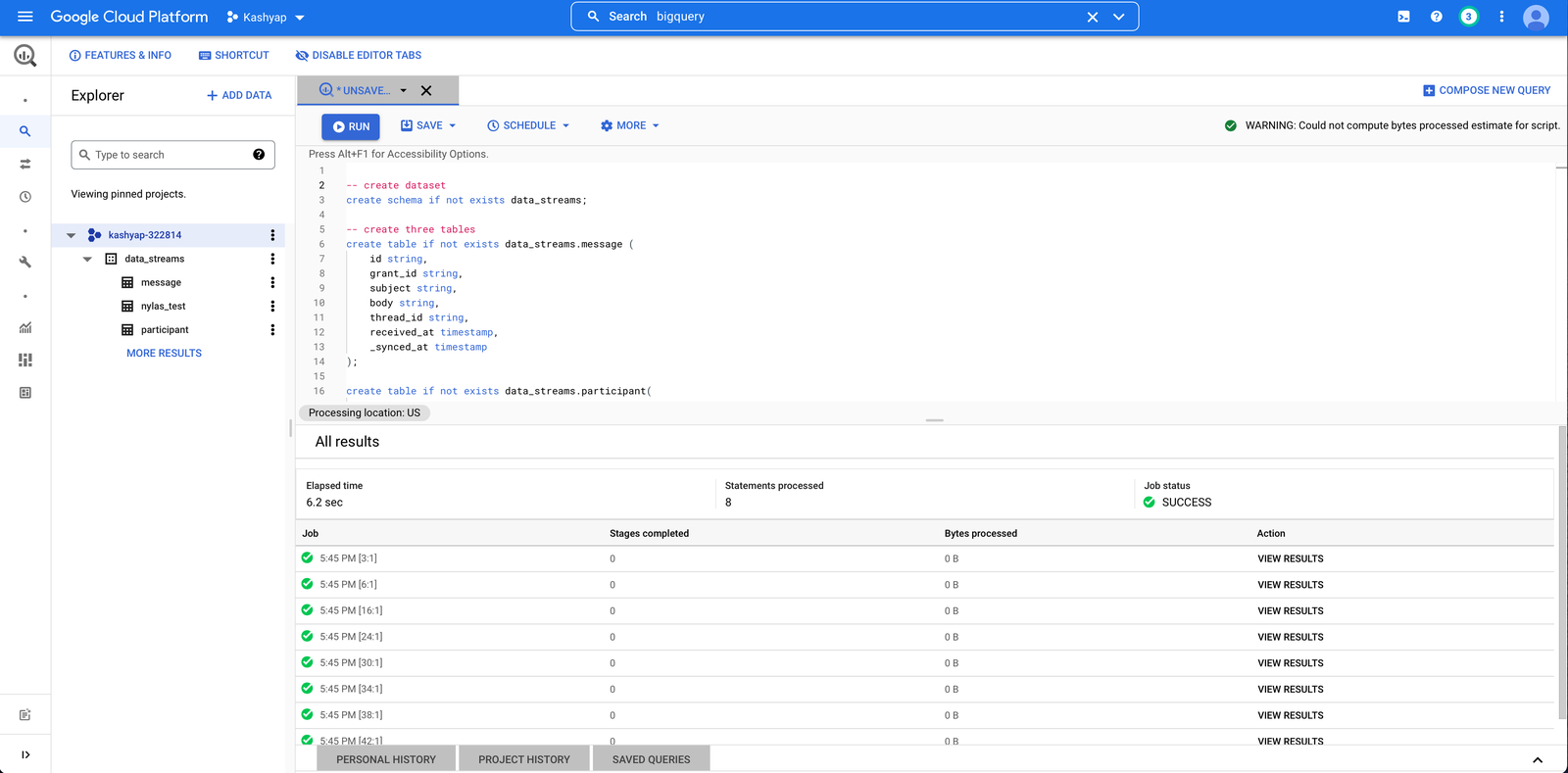Switch to SAVED QUERIES tab
The width and height of the screenshot is (1568, 773).
(651, 759)
